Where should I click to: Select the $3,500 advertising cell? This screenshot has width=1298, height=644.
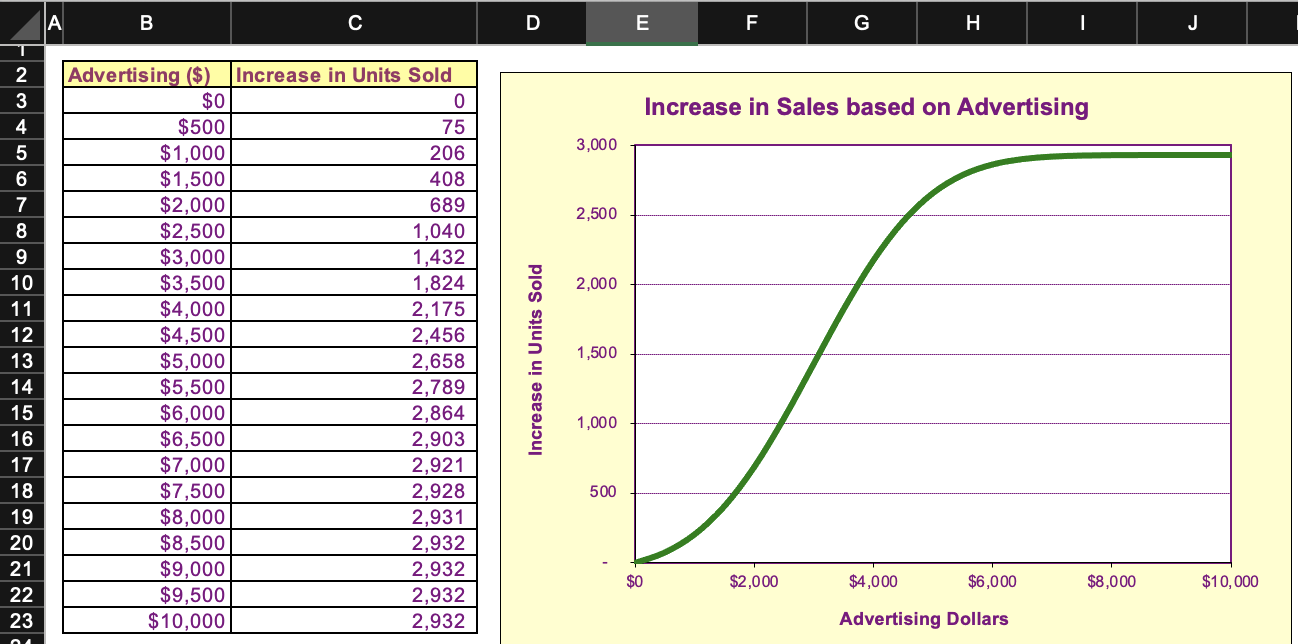(x=148, y=283)
